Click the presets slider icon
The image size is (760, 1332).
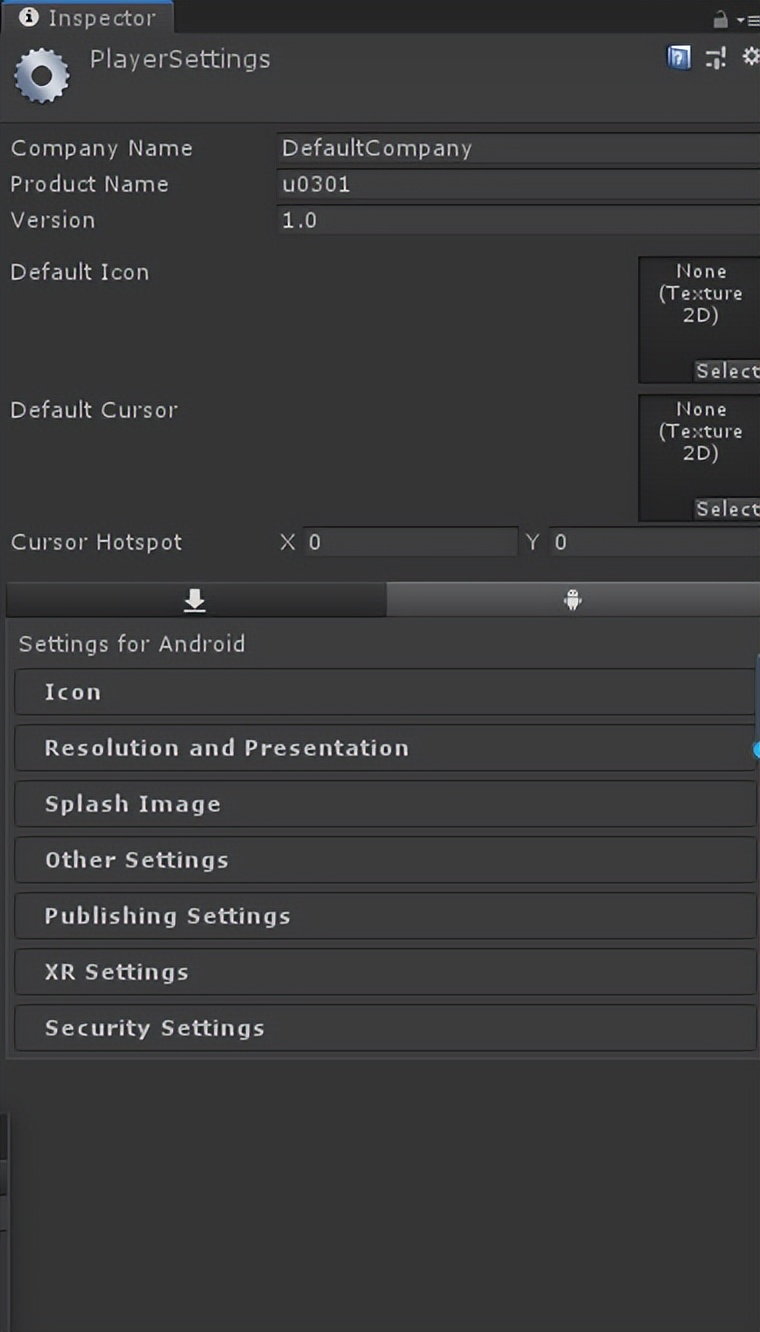[x=715, y=58]
